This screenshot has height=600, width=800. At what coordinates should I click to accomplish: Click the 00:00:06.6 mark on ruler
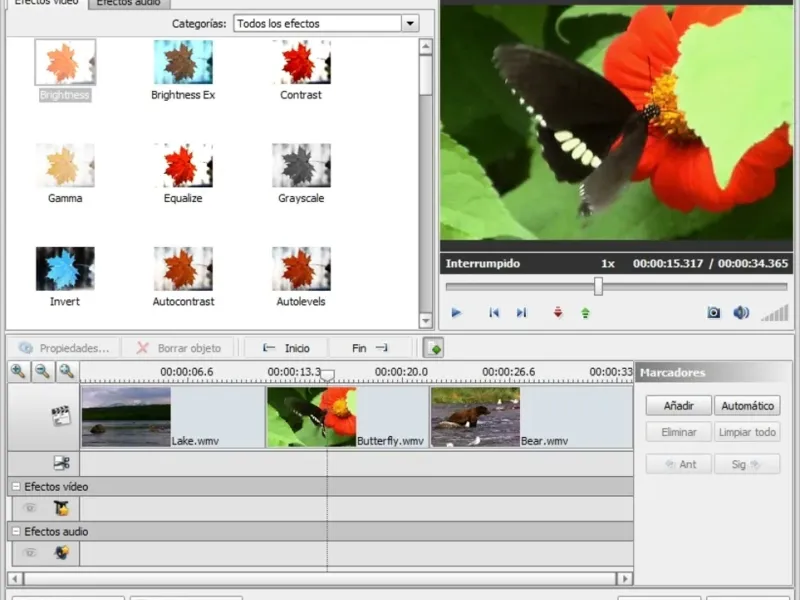pos(187,372)
